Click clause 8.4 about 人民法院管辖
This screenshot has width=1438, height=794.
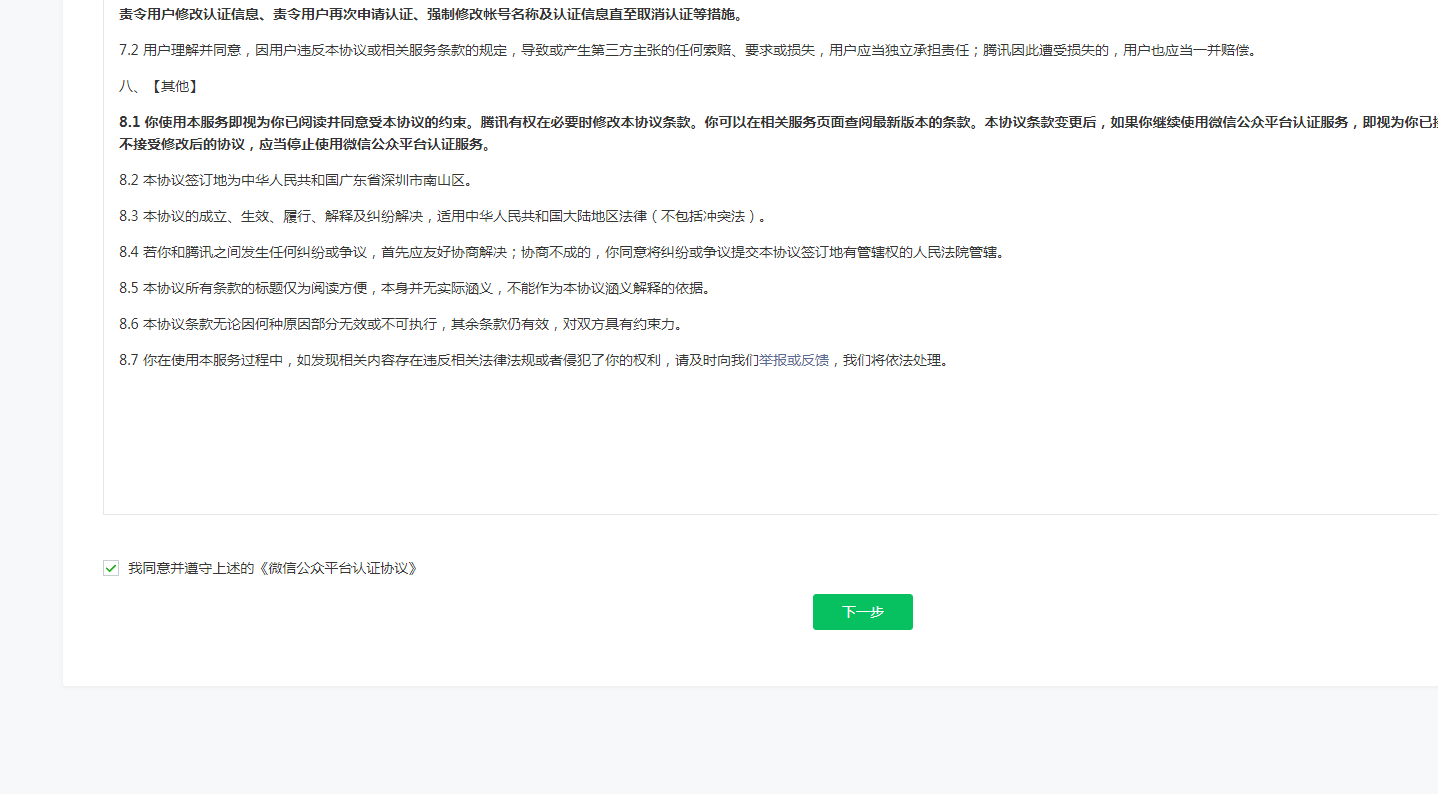(x=562, y=252)
